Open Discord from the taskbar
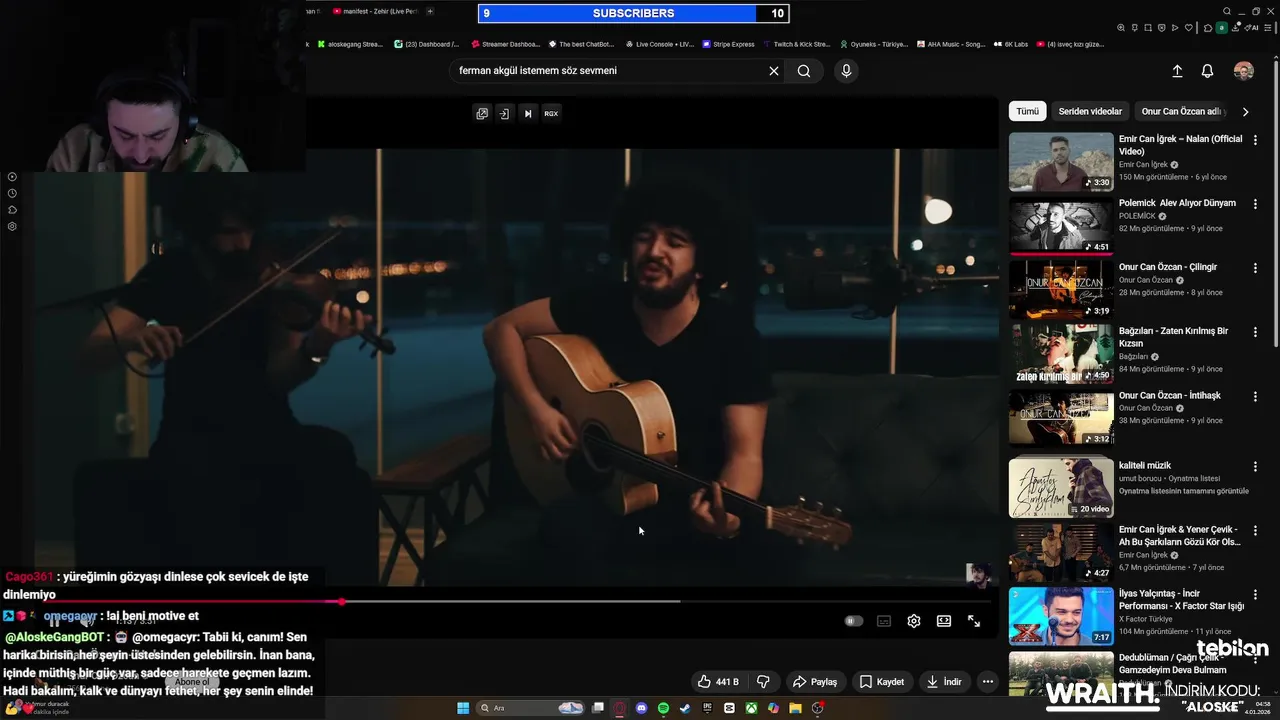 click(641, 708)
